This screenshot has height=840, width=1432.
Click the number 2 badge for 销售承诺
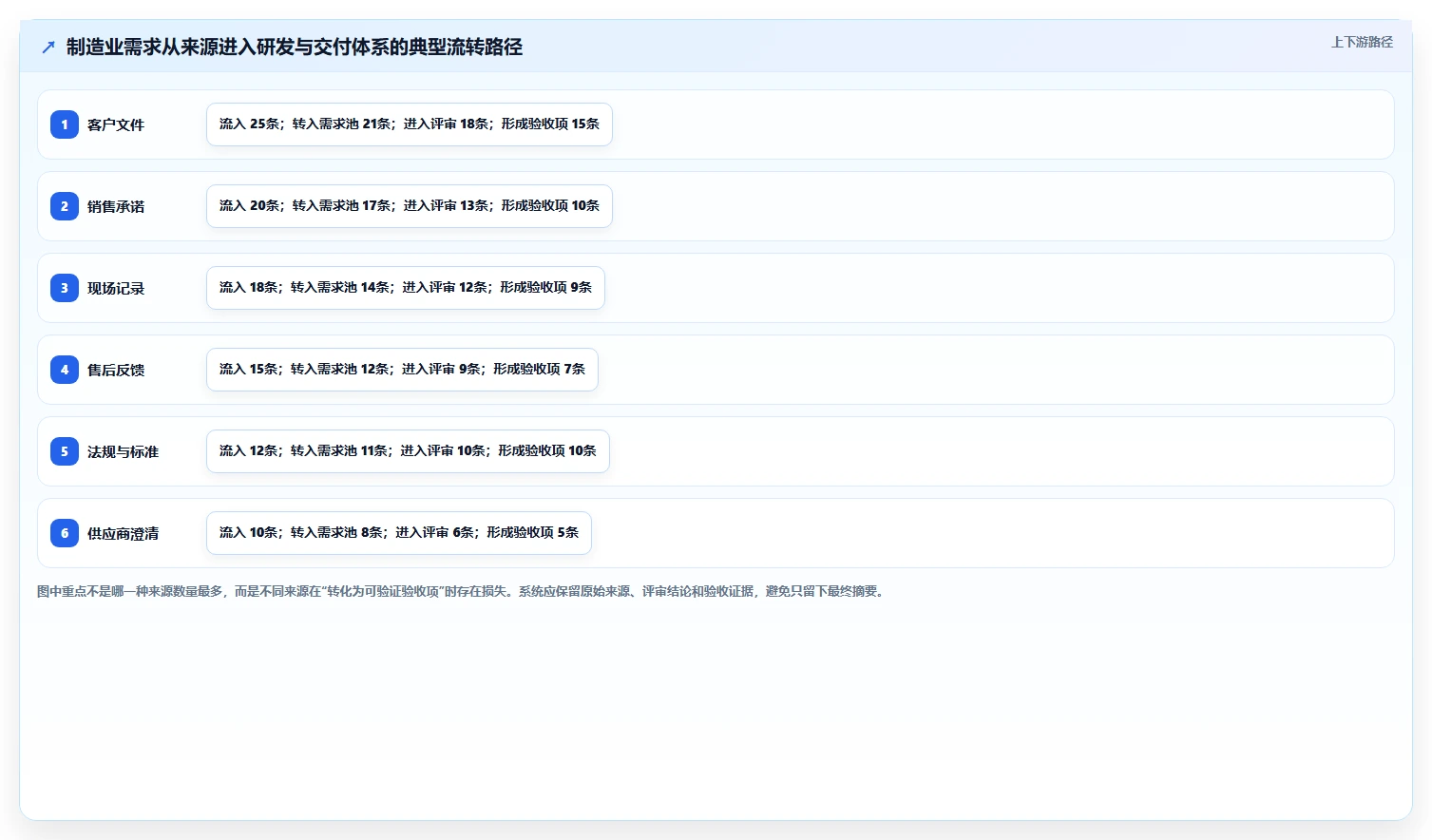tap(65, 206)
